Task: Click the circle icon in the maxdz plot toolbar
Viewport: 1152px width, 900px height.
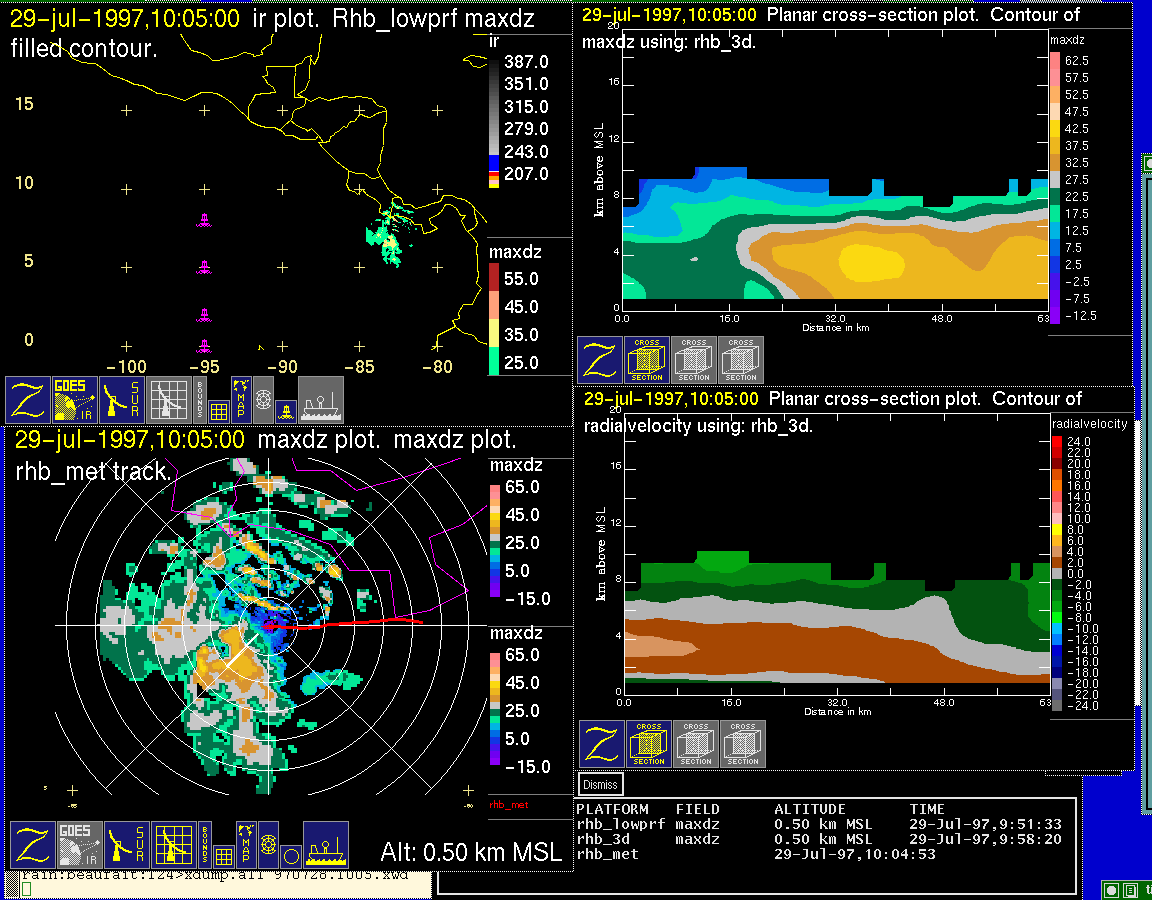Action: click(290, 856)
